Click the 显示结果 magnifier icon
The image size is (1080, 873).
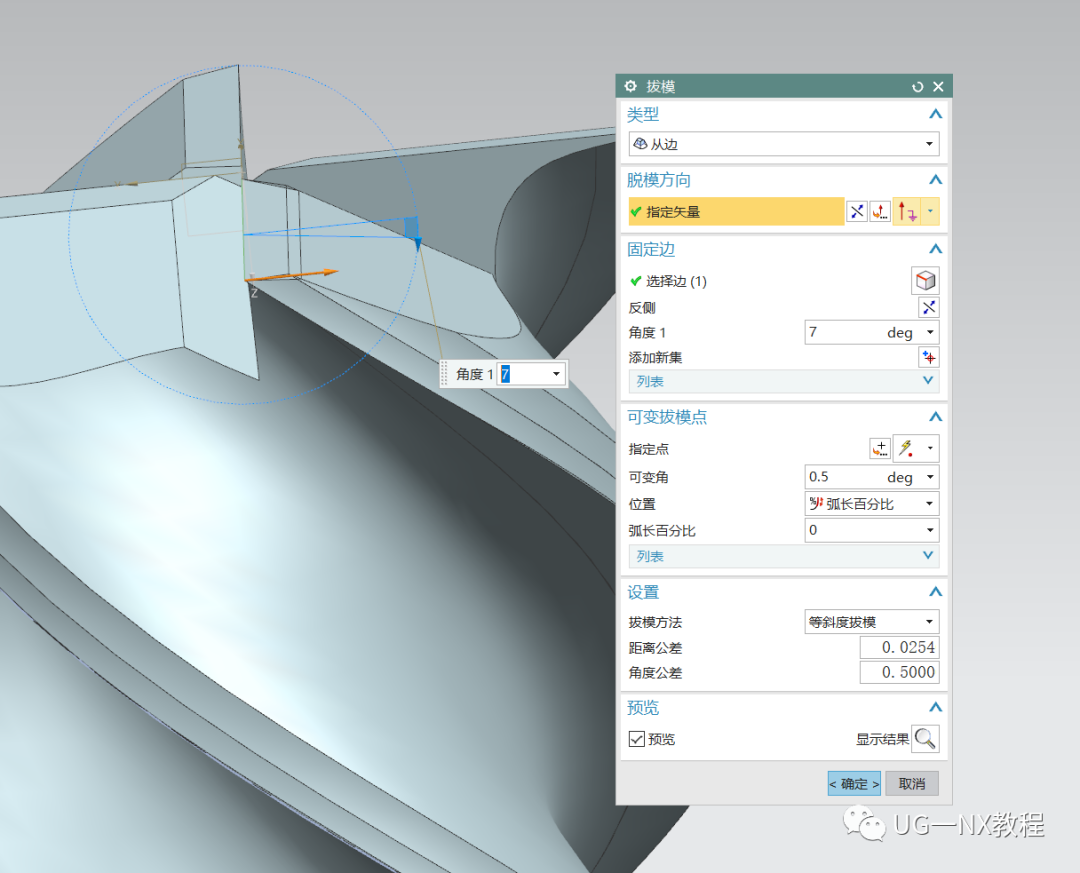[x=925, y=739]
